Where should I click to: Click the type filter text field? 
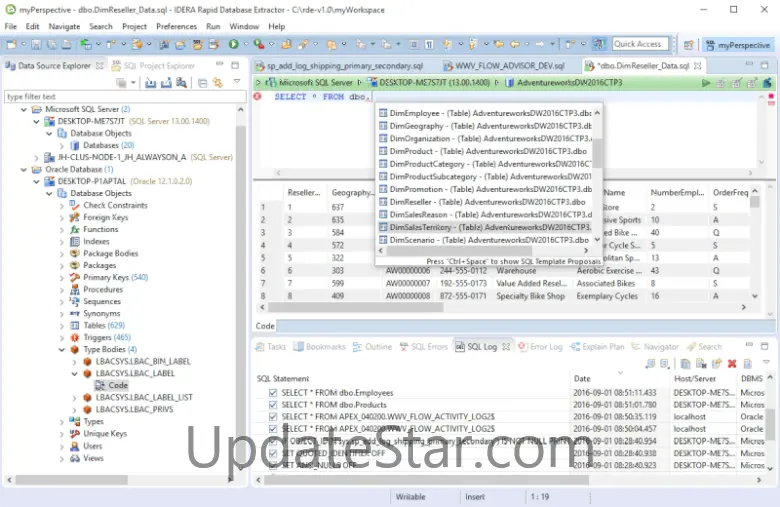pos(124,97)
